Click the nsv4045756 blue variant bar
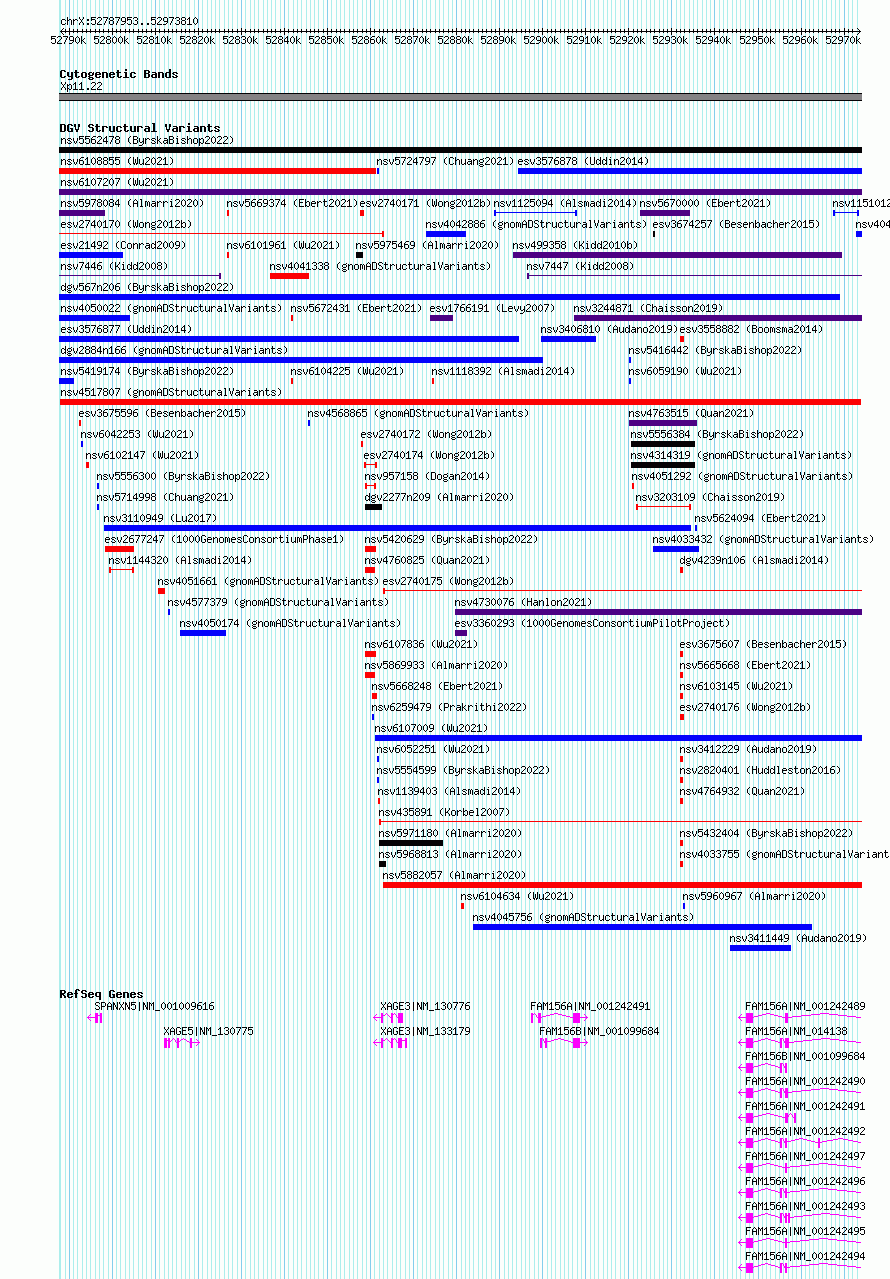The image size is (890, 1279). pos(642,927)
